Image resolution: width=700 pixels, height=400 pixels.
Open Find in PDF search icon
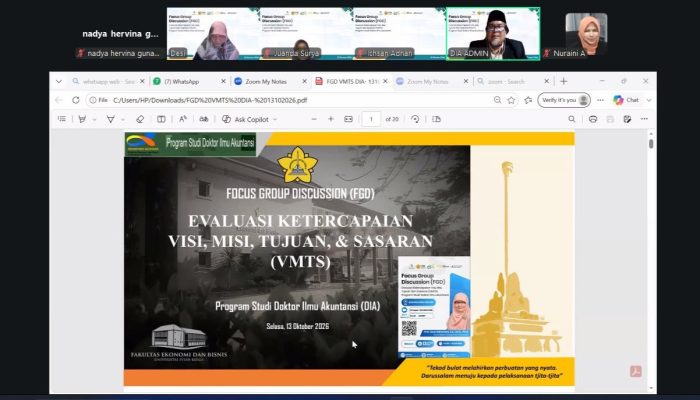(571, 119)
